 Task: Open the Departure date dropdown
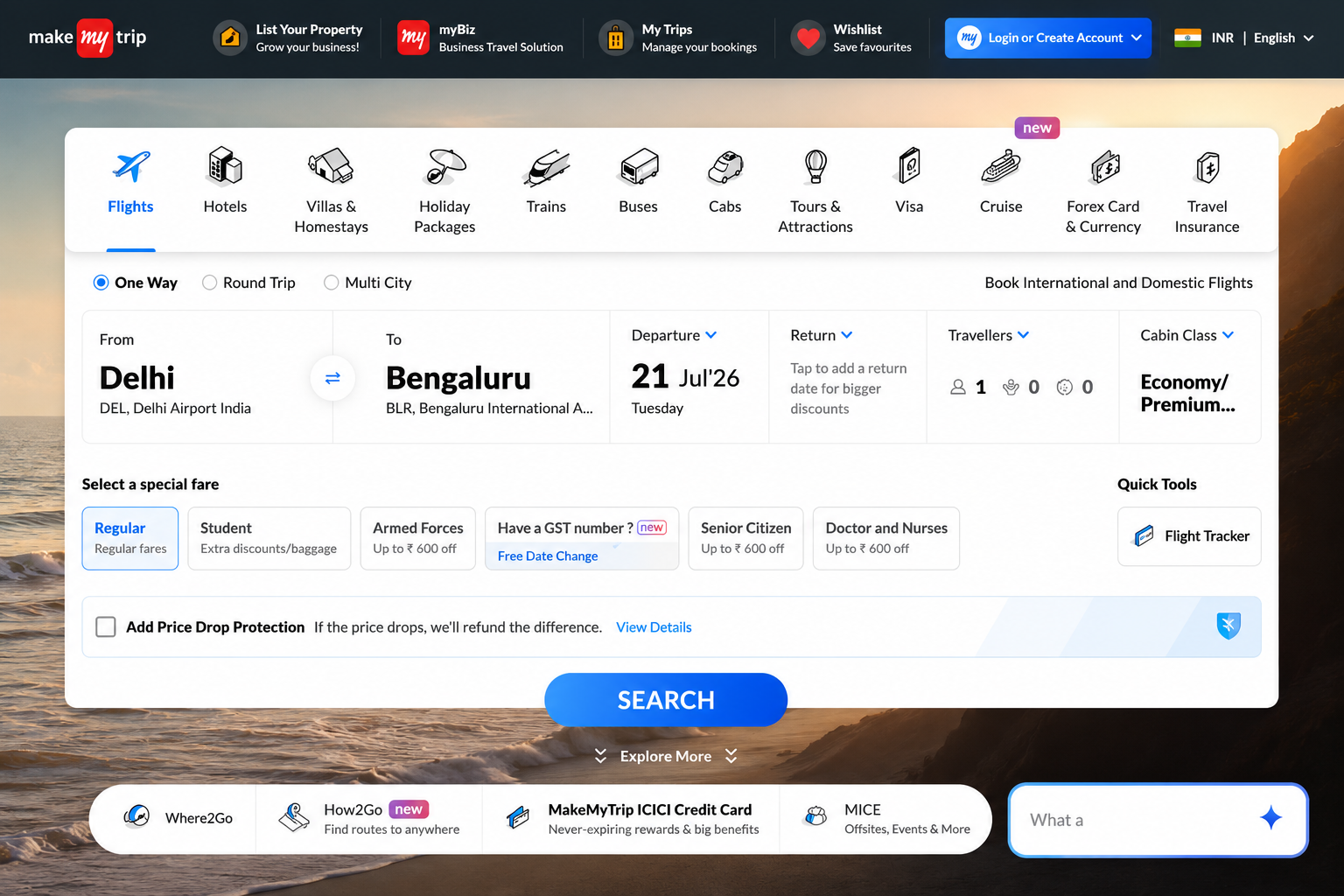[x=675, y=335]
